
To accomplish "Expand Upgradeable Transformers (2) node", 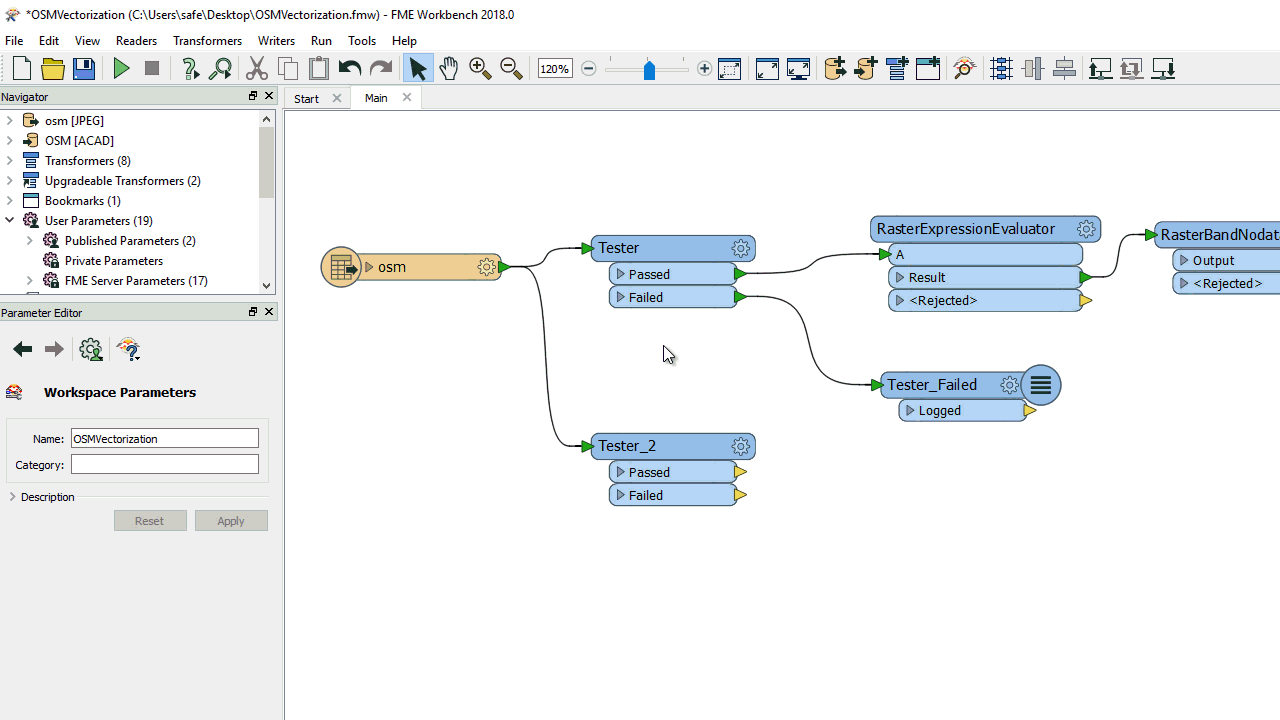I will click(x=10, y=181).
